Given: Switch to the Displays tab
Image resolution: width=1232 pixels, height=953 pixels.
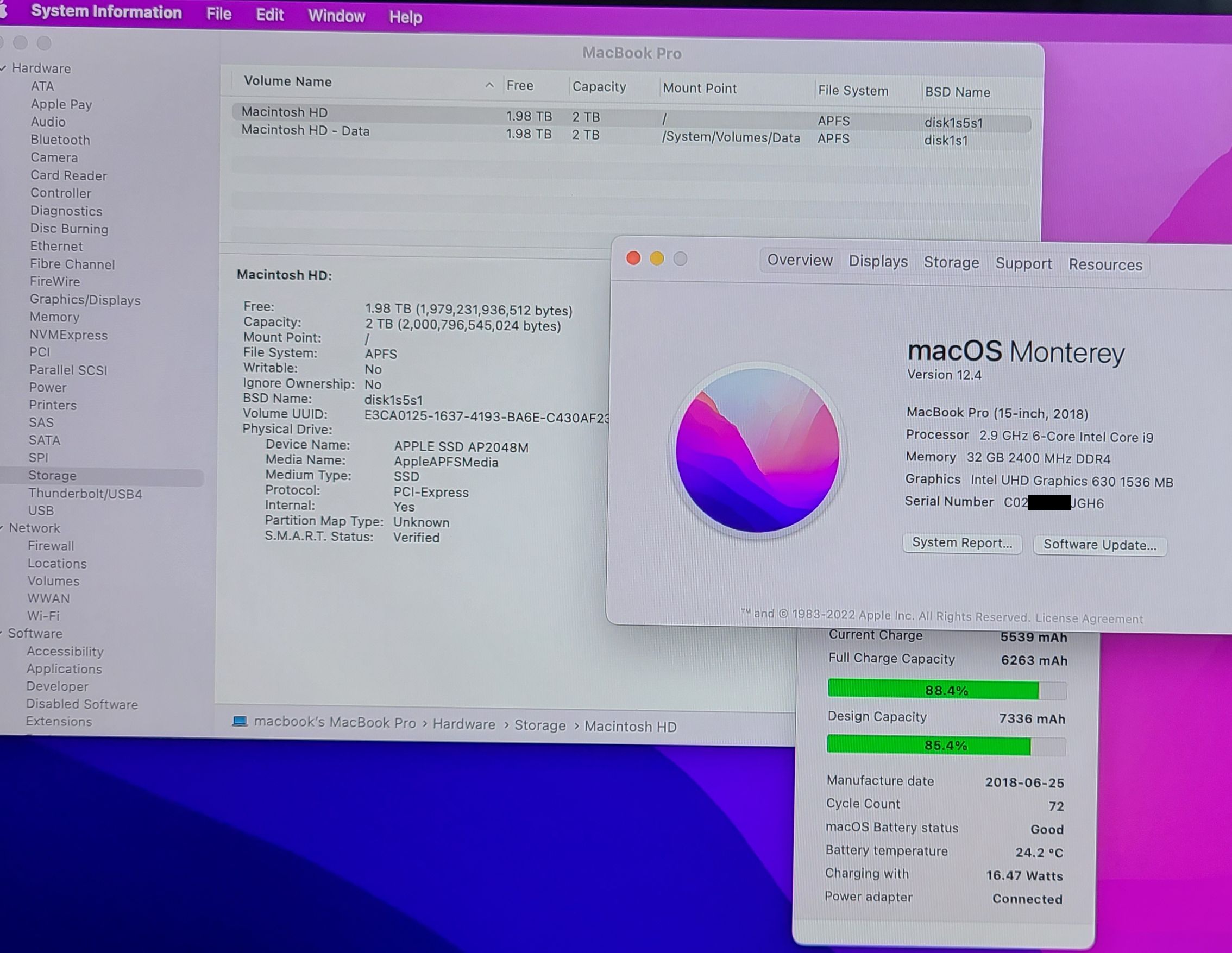Looking at the screenshot, I should pyautogui.click(x=878, y=262).
